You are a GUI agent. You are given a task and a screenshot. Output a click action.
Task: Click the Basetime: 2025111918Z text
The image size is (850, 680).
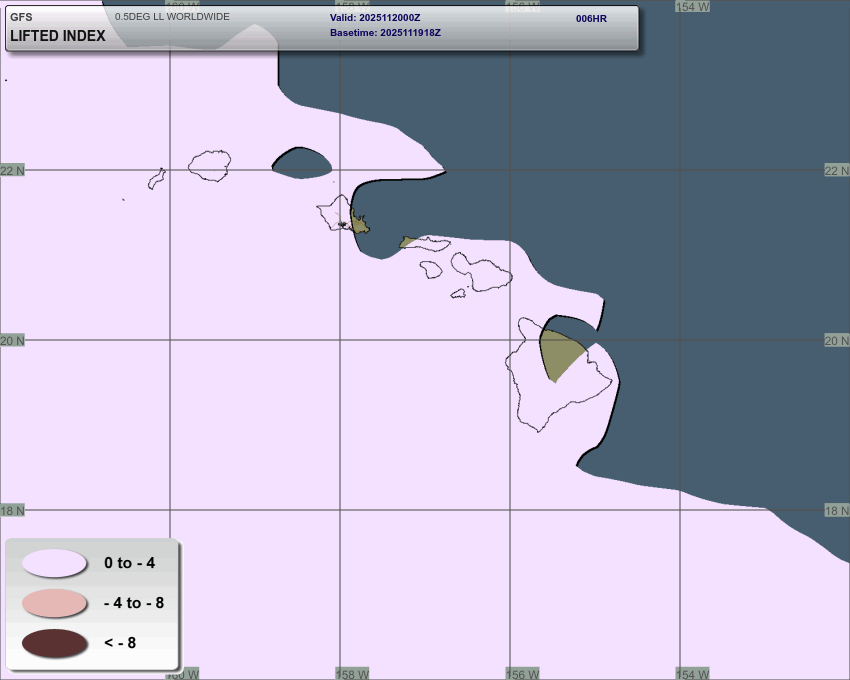point(385,33)
